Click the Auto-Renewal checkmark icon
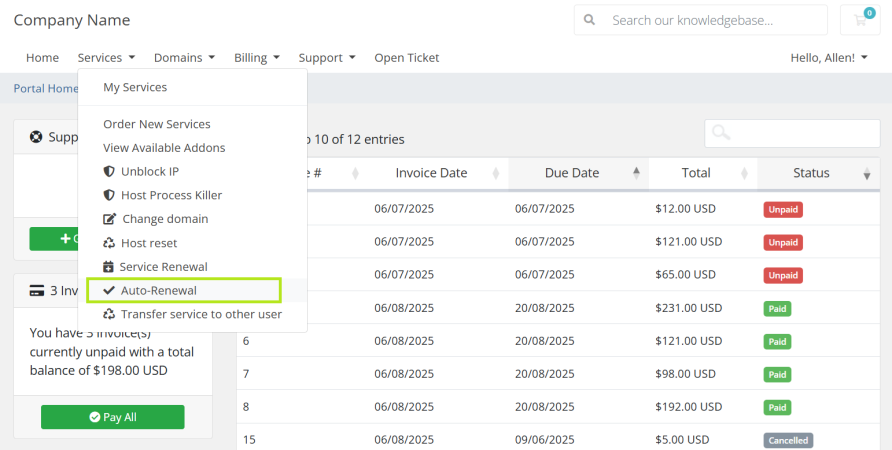 109,290
